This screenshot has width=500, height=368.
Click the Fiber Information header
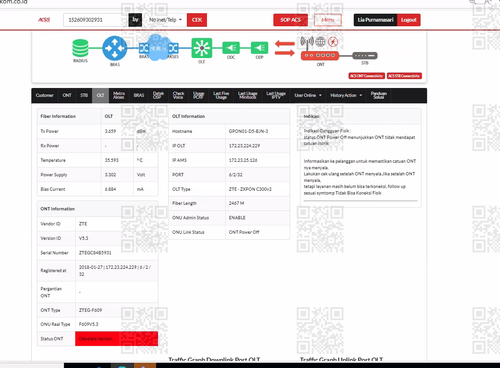58,116
